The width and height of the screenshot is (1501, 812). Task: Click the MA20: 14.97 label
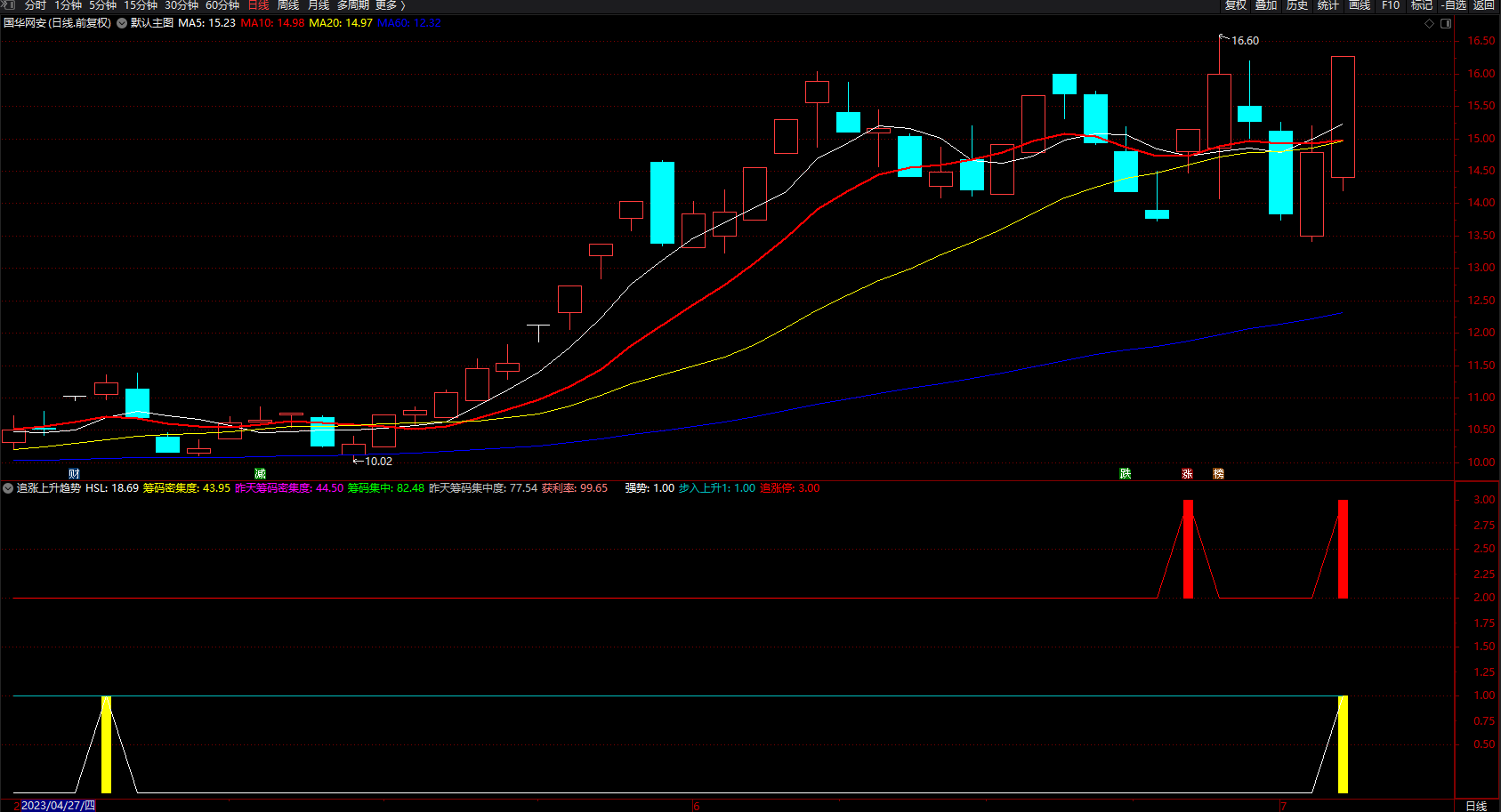[341, 23]
